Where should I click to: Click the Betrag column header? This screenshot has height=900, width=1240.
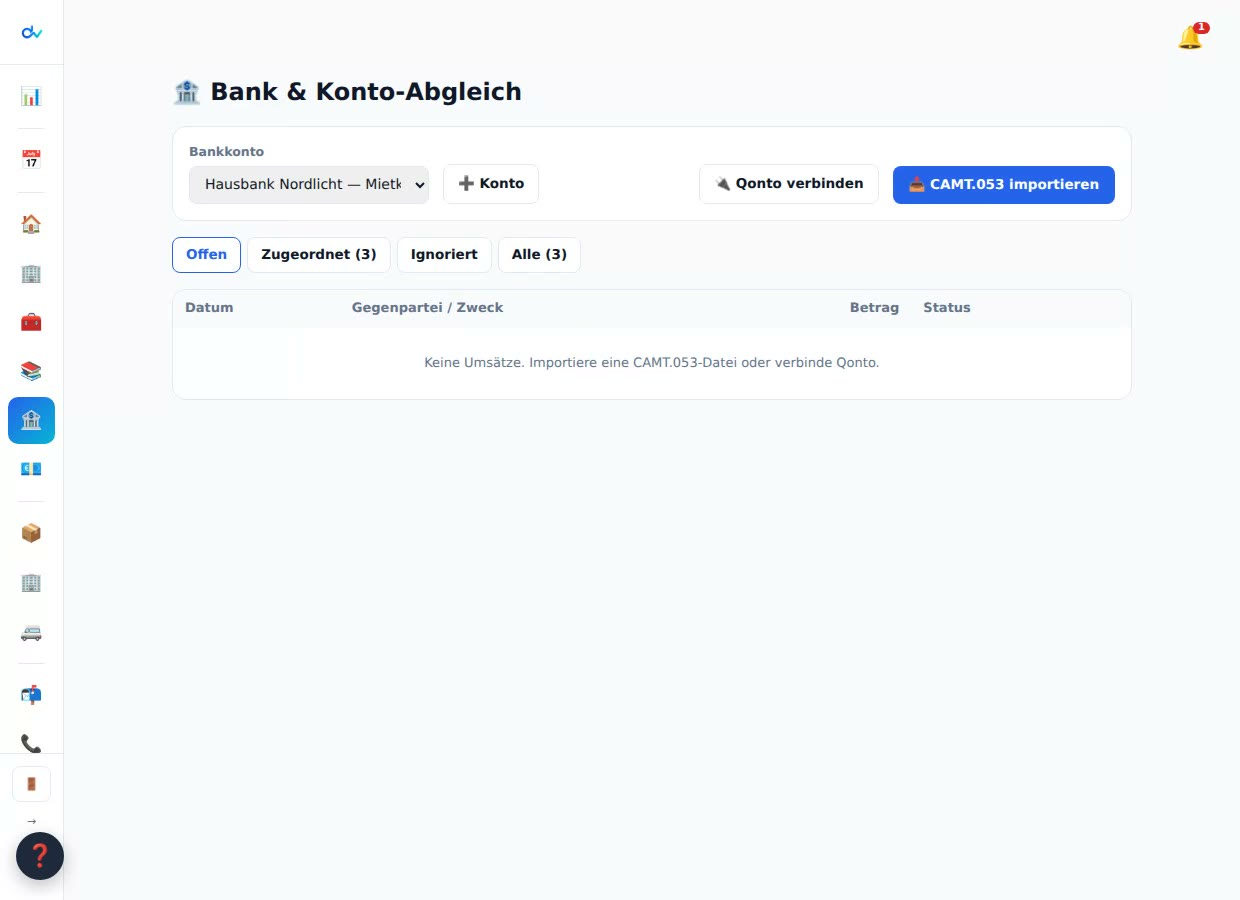click(874, 308)
